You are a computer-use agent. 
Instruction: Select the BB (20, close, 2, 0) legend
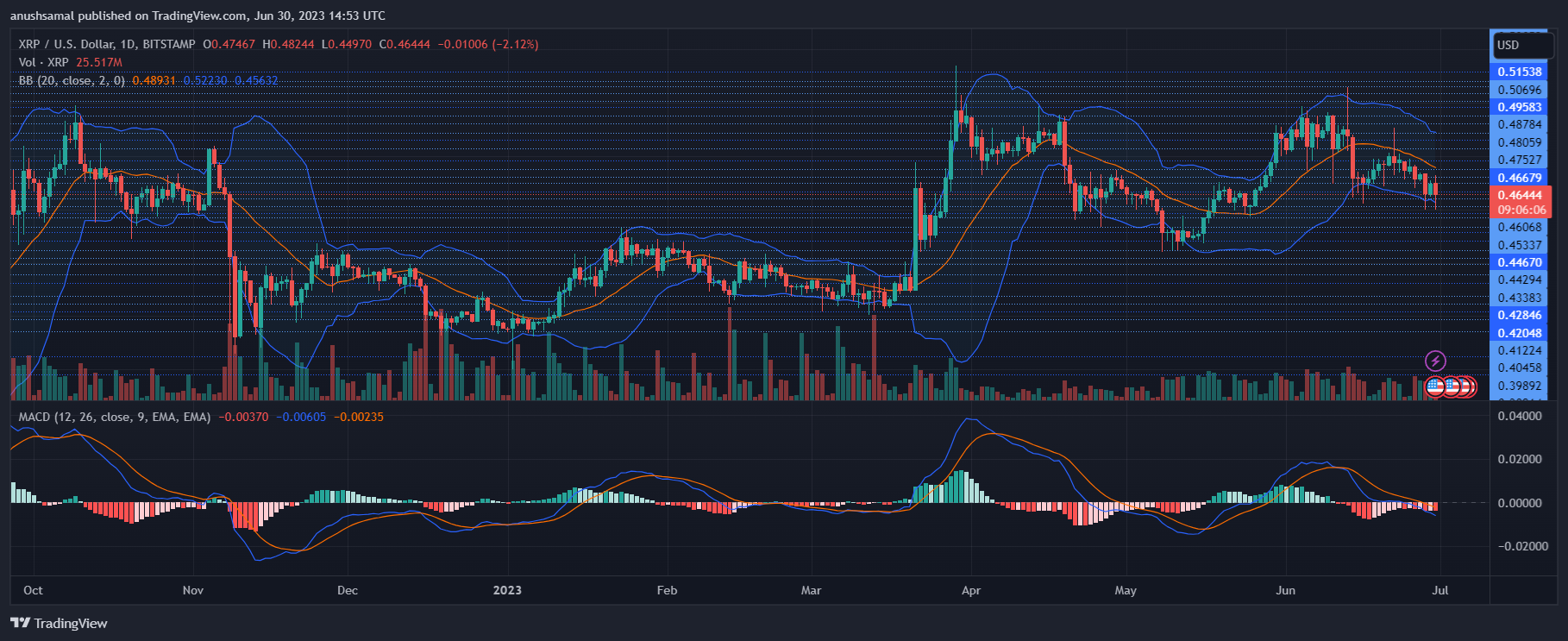72,80
